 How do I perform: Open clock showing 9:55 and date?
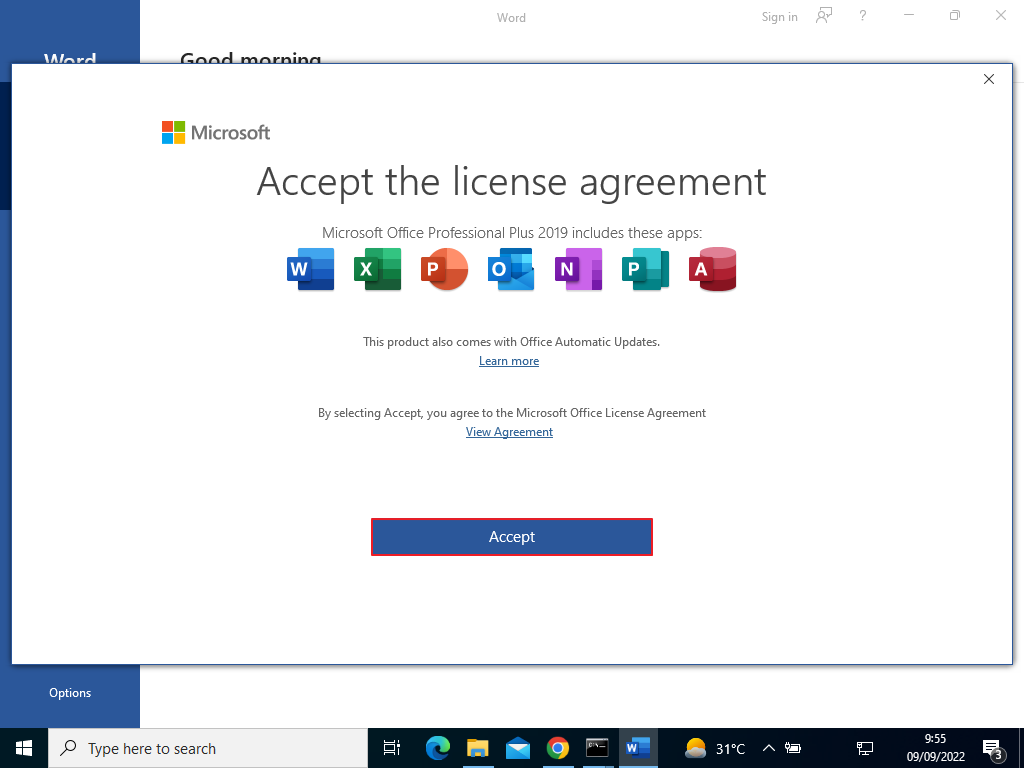935,748
